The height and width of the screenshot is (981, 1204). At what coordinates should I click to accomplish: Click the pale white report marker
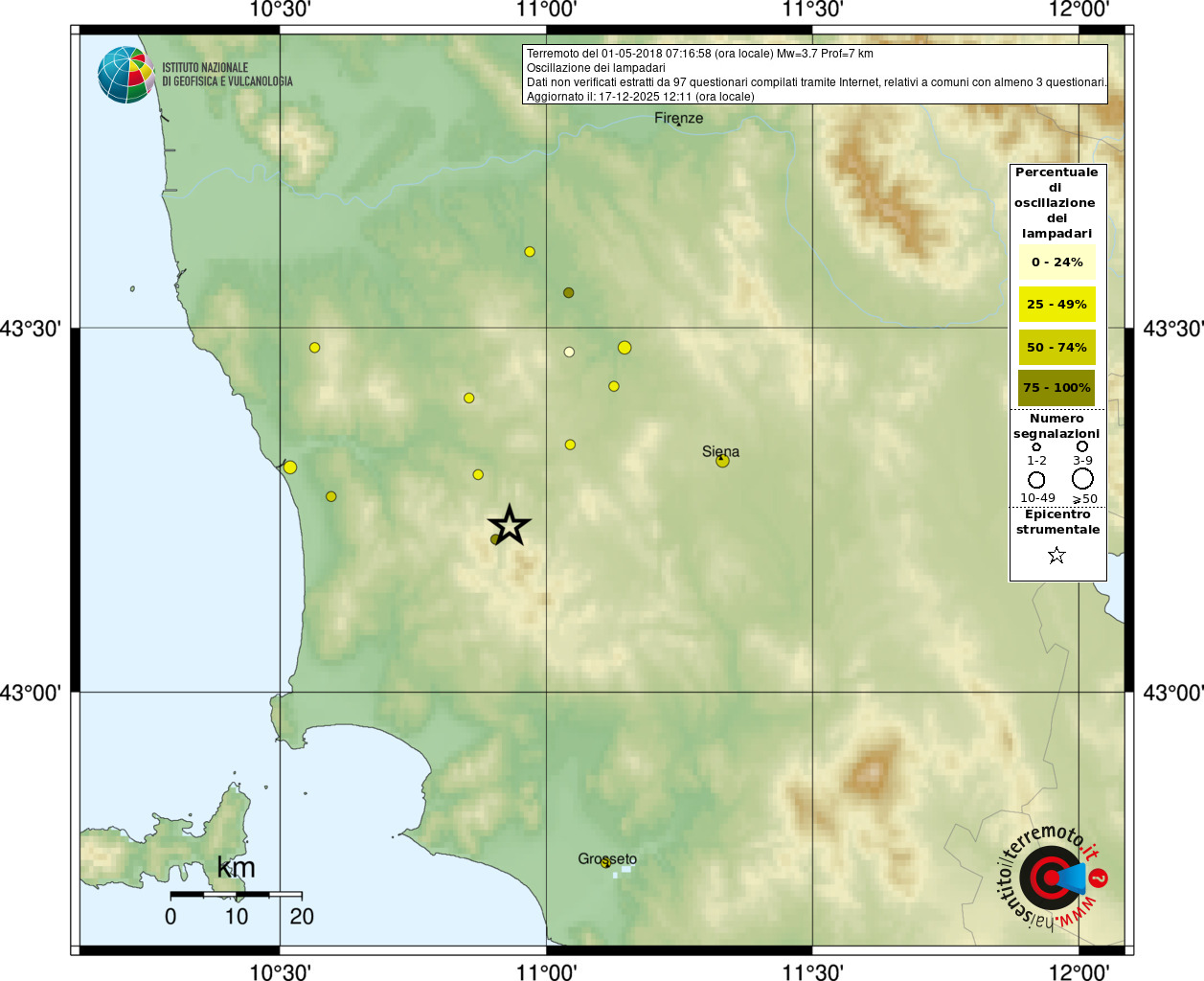click(x=569, y=352)
